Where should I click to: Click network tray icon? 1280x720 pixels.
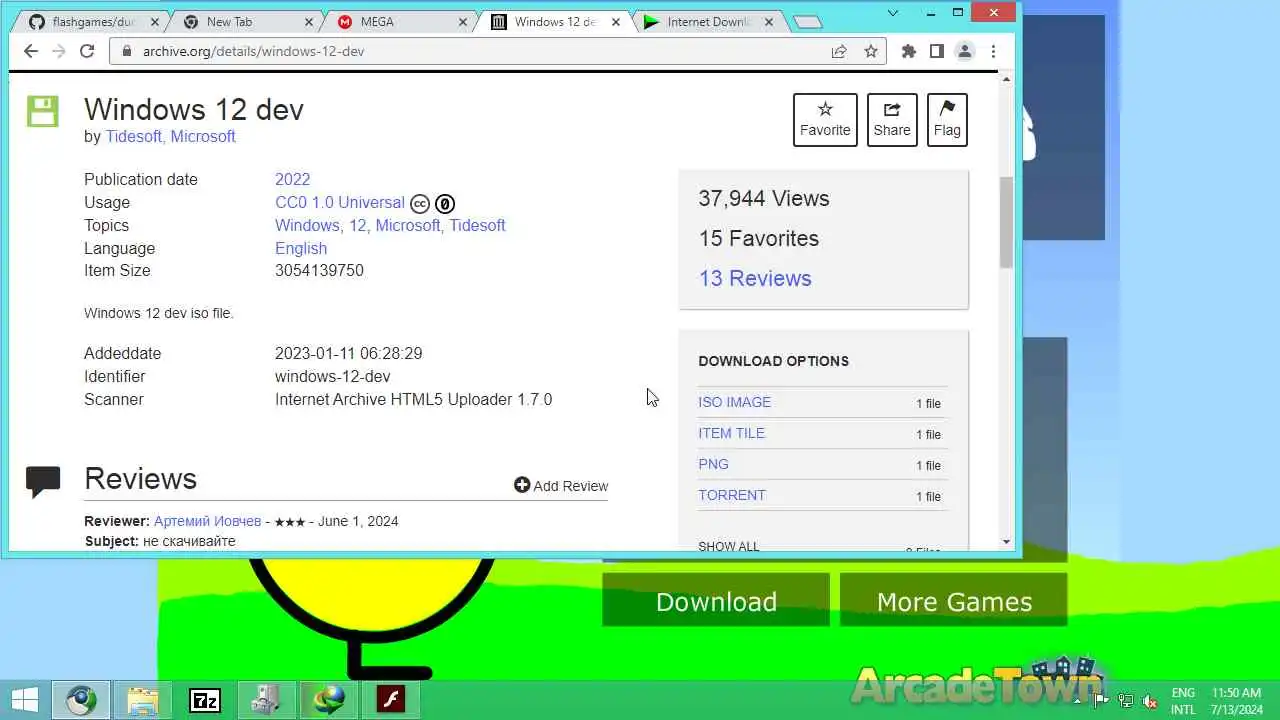[1126, 701]
